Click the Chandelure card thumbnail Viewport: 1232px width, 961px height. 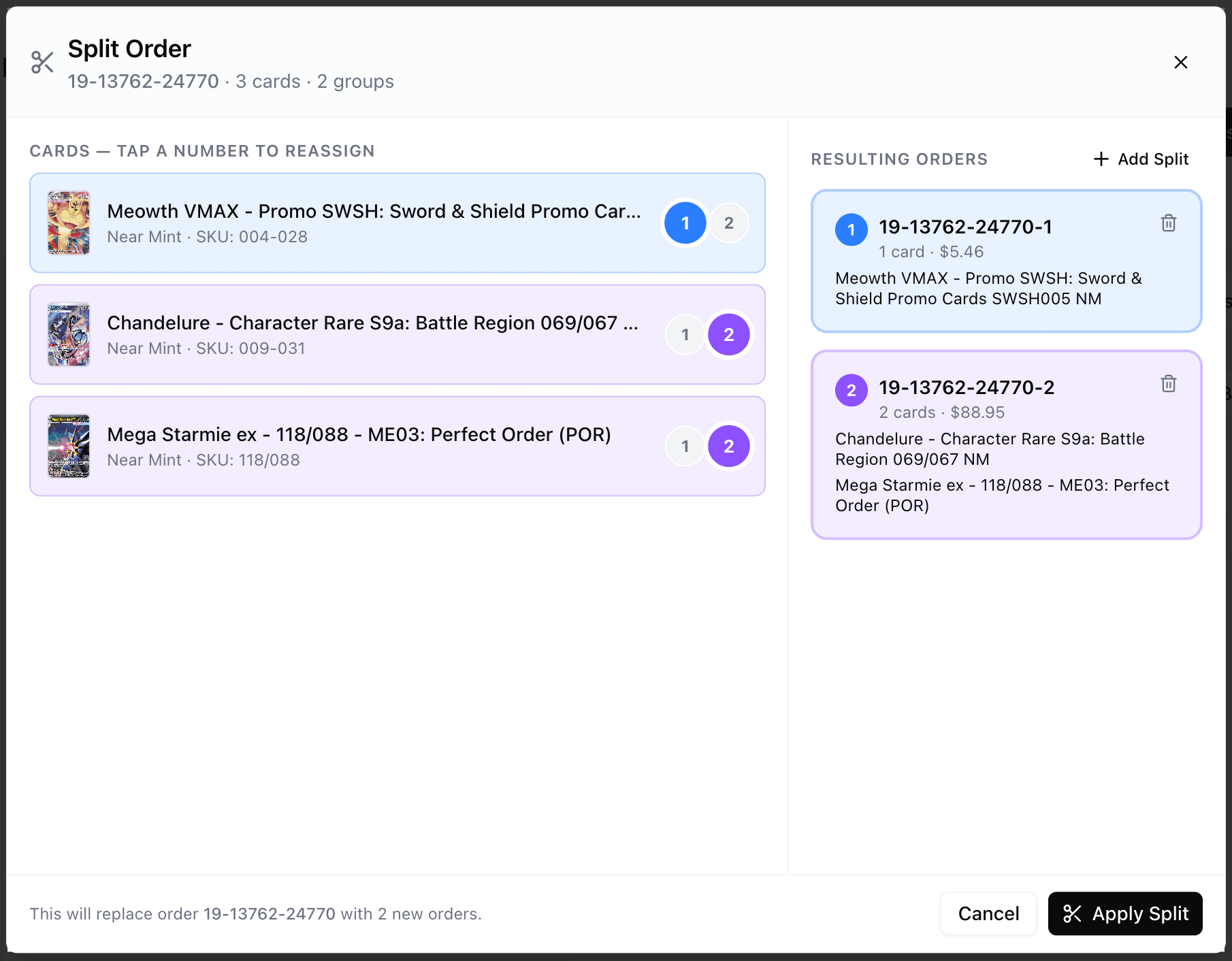(68, 334)
